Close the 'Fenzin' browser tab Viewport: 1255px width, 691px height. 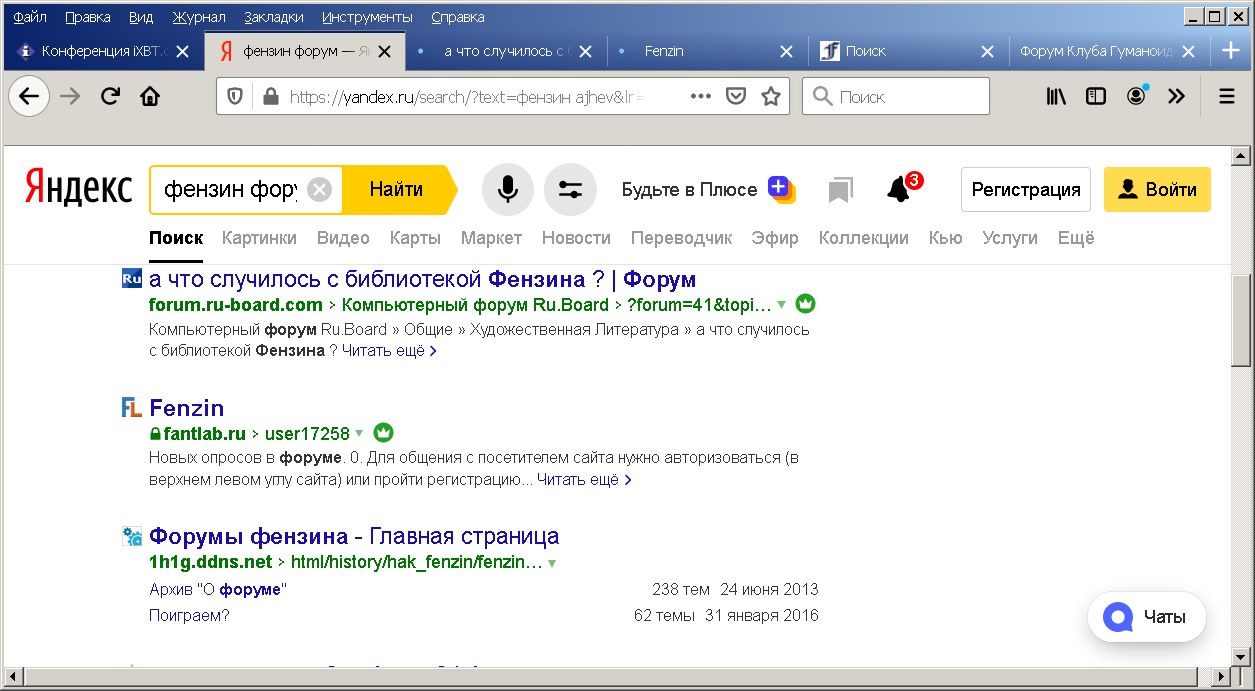click(787, 51)
